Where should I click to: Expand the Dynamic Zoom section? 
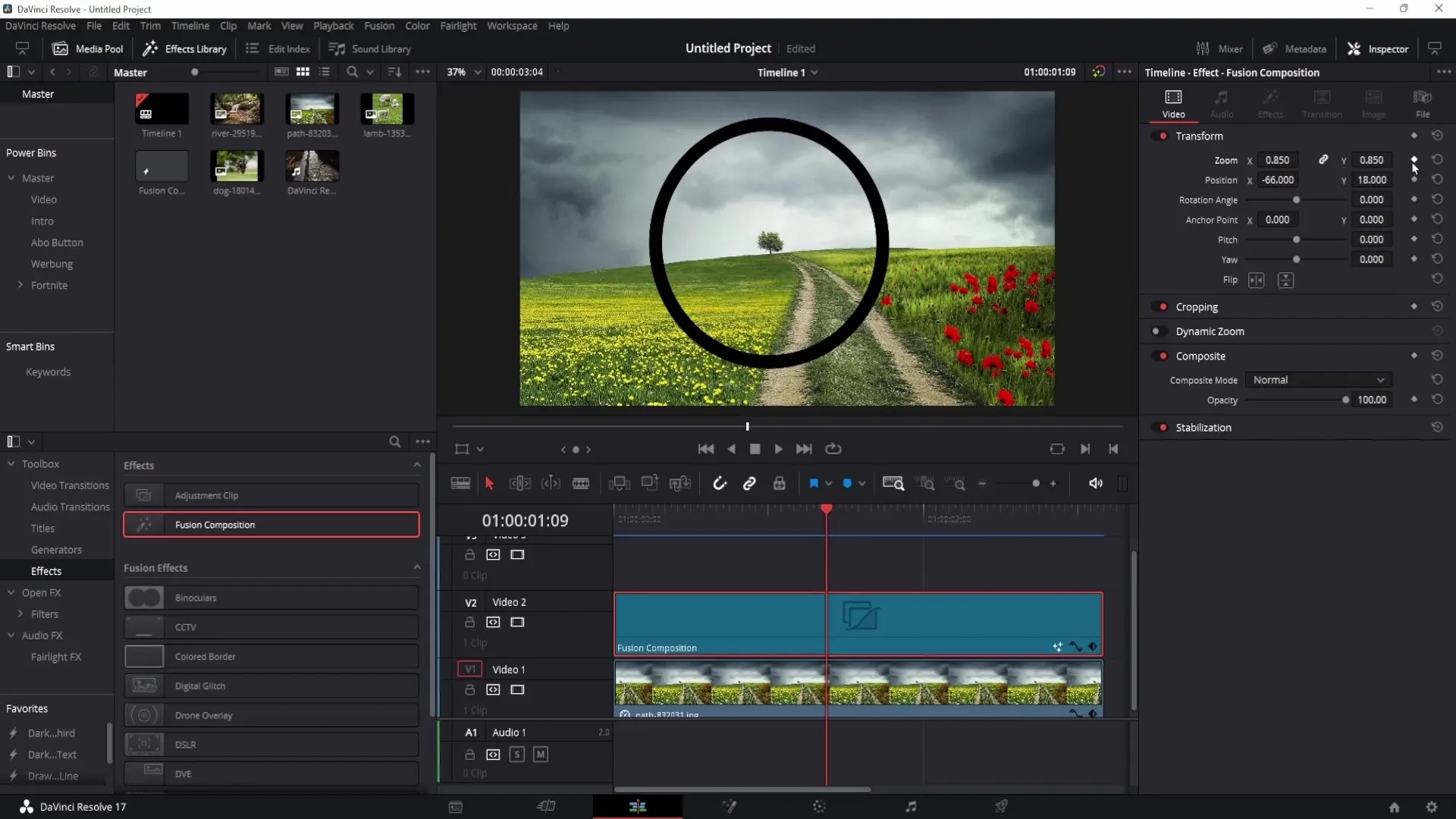(1211, 331)
